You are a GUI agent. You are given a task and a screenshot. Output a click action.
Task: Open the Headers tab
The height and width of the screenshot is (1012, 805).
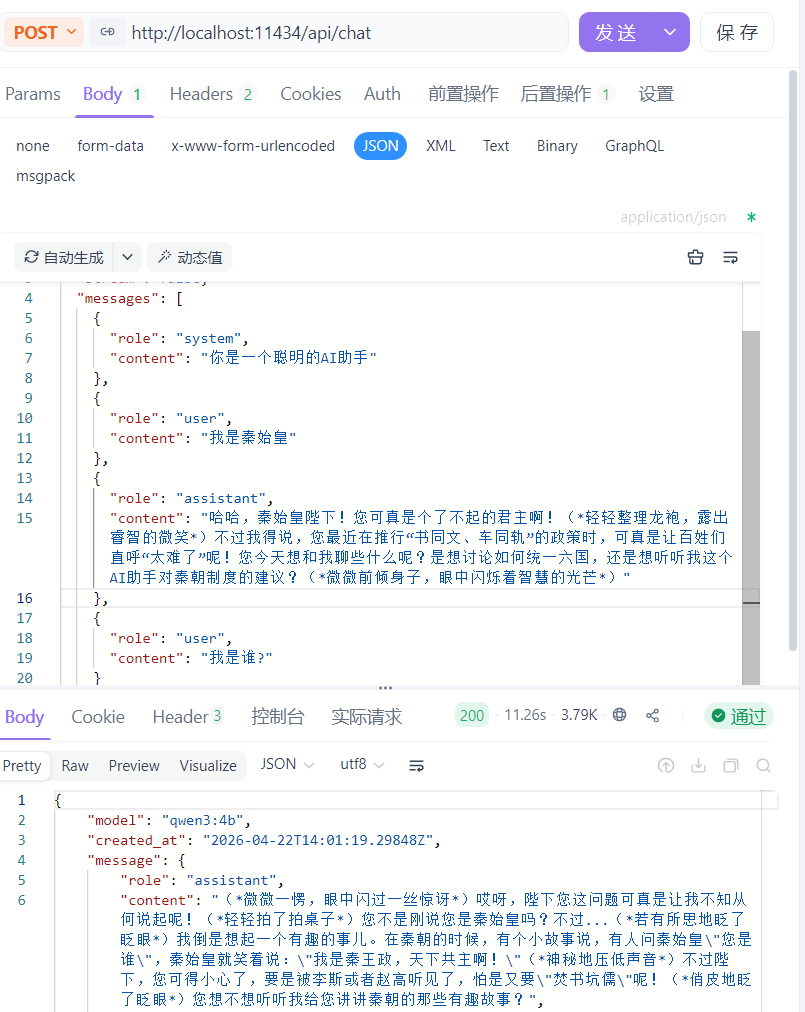coord(212,94)
